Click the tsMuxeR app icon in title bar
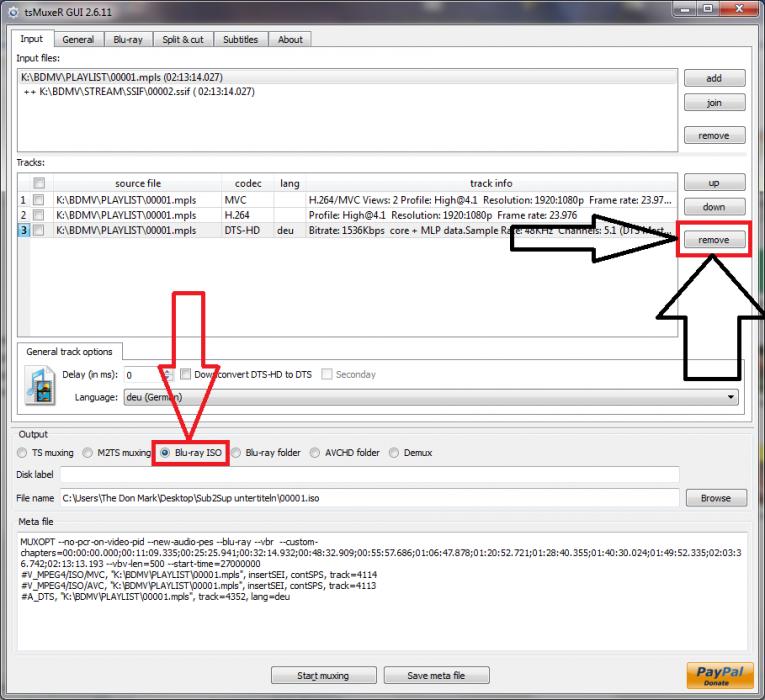 tap(13, 12)
